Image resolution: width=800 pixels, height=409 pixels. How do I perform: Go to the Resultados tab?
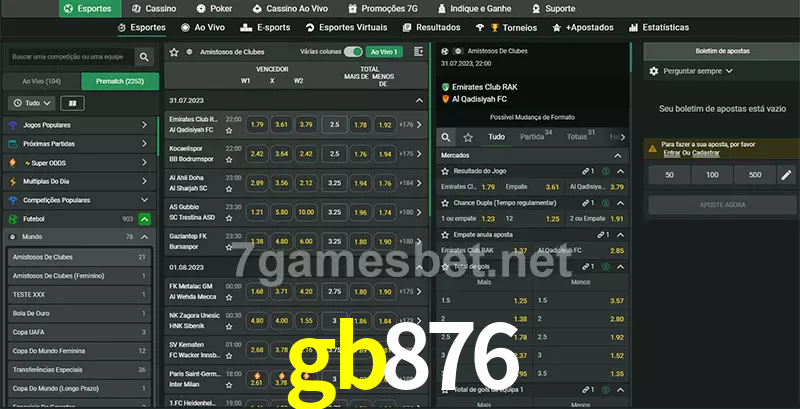432,28
